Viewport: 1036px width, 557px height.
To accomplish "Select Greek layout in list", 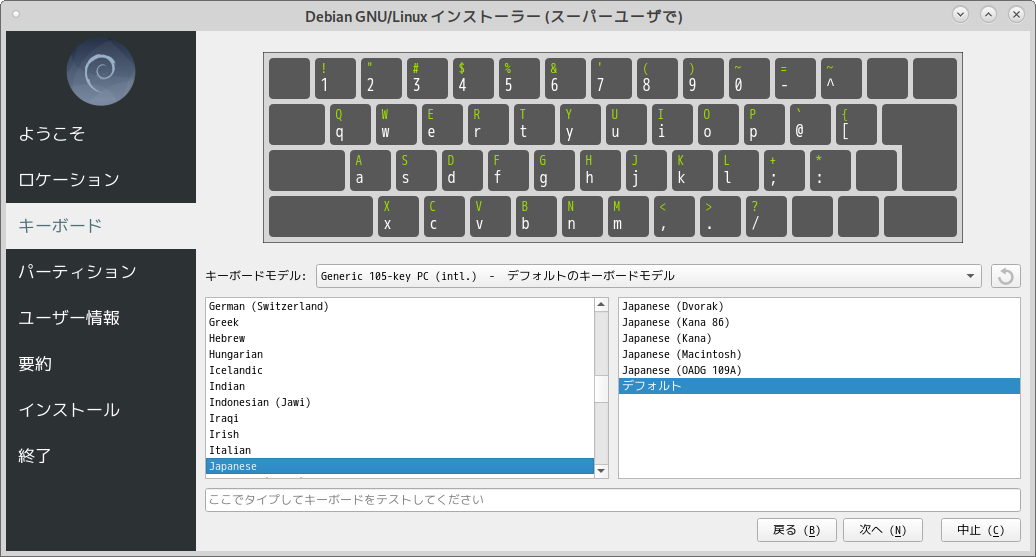I will [x=400, y=322].
